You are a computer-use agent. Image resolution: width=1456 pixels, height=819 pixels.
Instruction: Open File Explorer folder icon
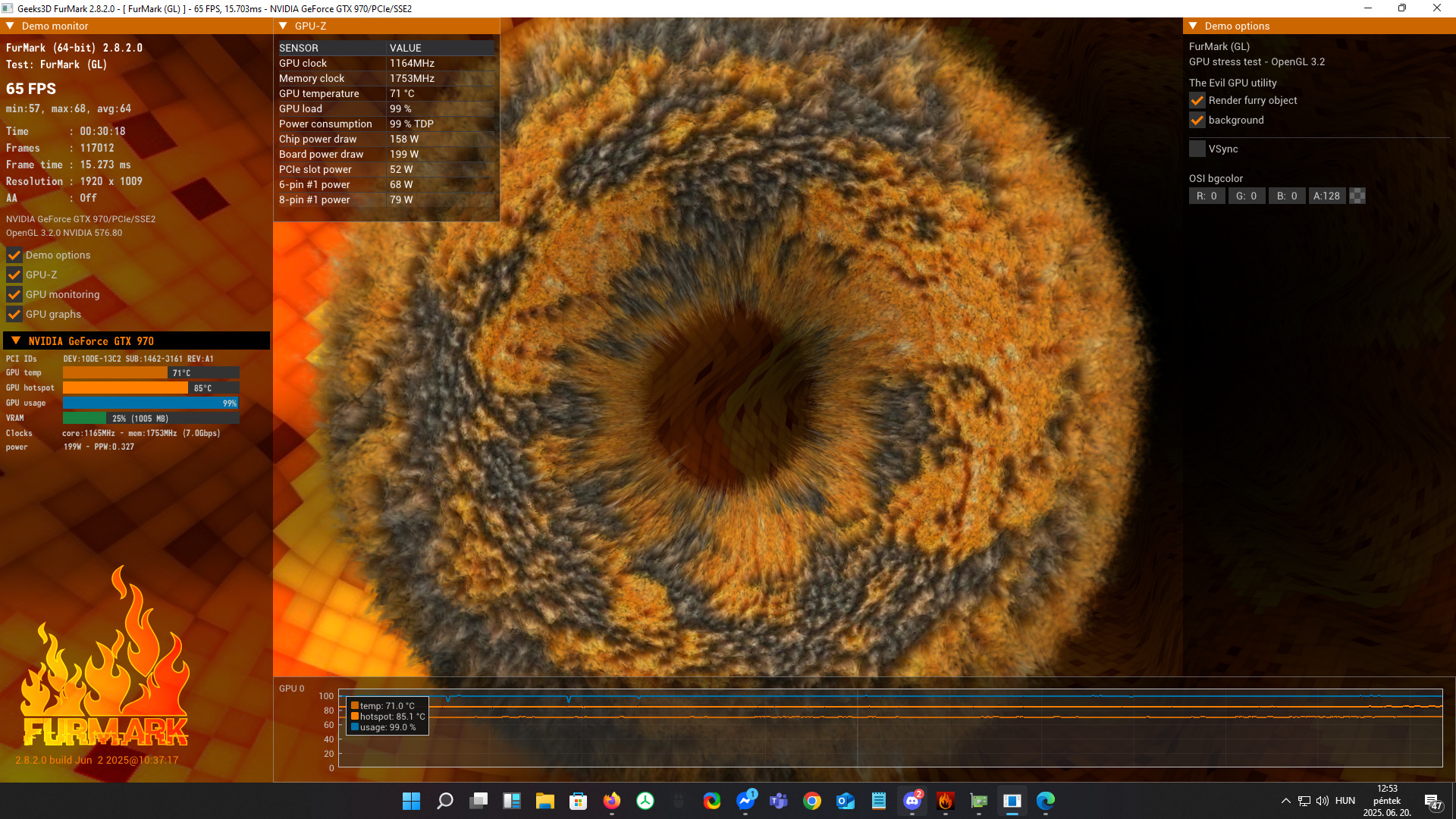[544, 801]
